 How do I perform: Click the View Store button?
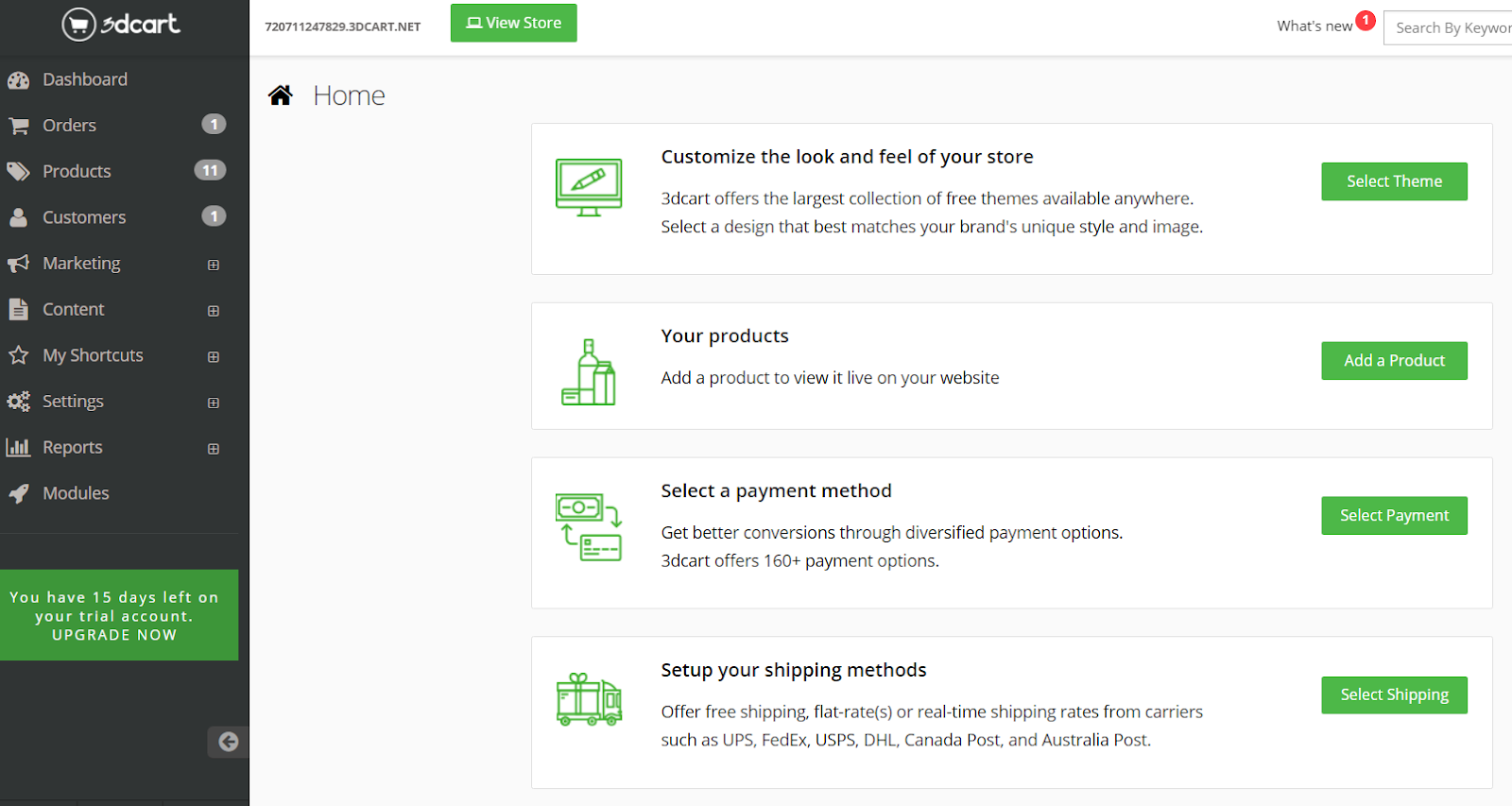coord(513,23)
